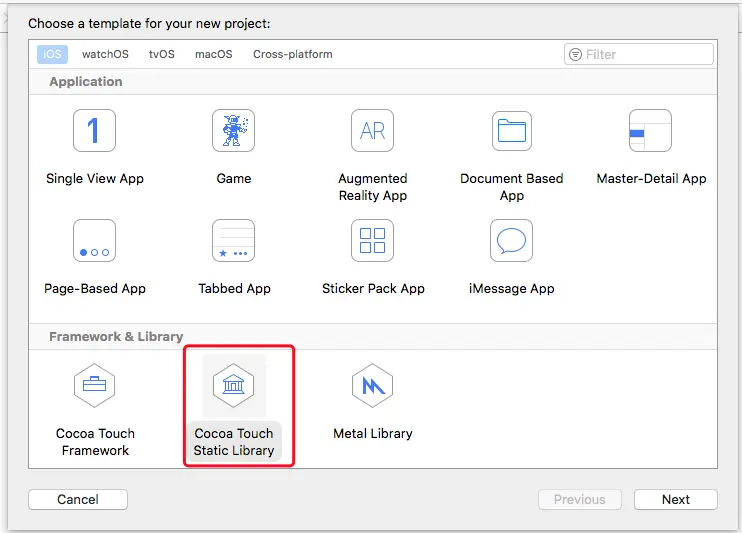
Task: Select the iMessage App speech bubble icon
Action: point(512,240)
